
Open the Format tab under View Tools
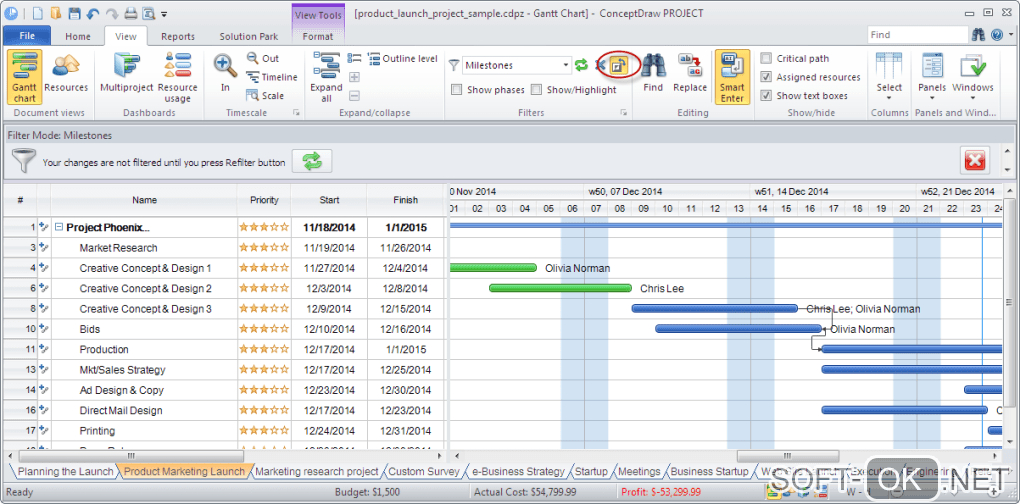click(x=318, y=36)
